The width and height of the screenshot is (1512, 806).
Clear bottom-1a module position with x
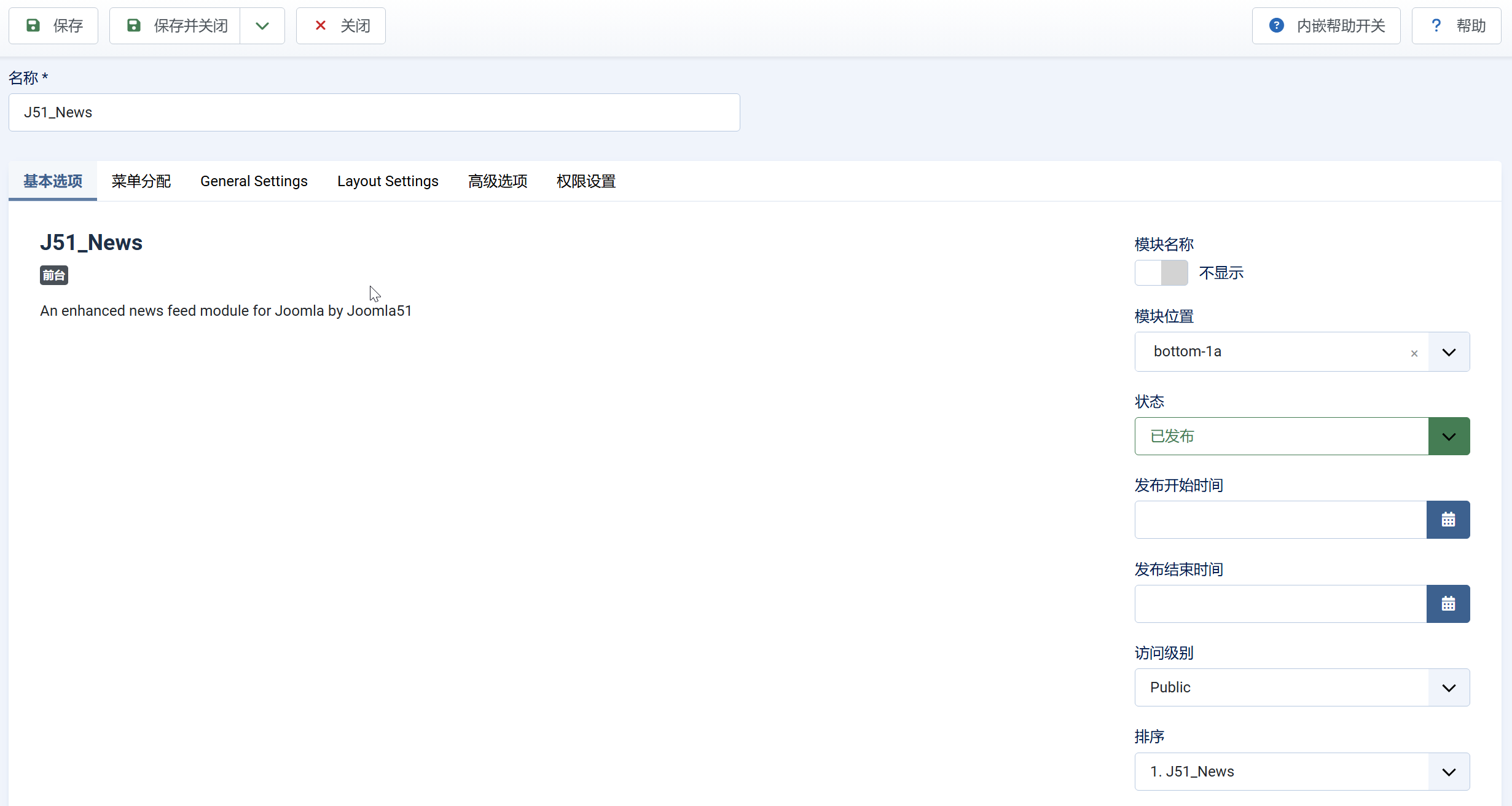pos(1414,353)
